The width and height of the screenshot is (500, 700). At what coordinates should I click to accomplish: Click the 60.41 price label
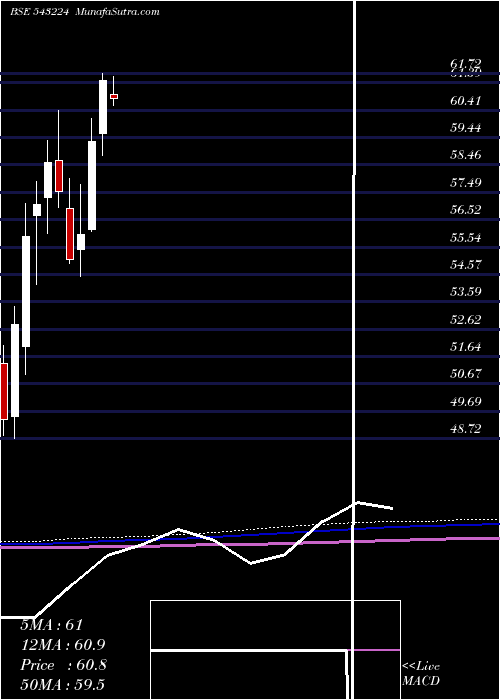click(x=466, y=101)
